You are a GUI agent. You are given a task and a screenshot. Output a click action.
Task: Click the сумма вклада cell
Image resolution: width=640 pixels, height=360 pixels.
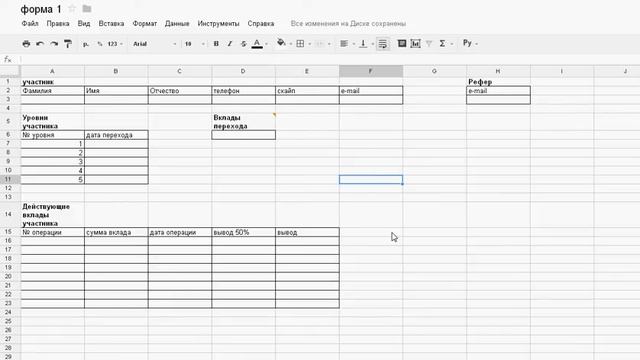coord(116,232)
